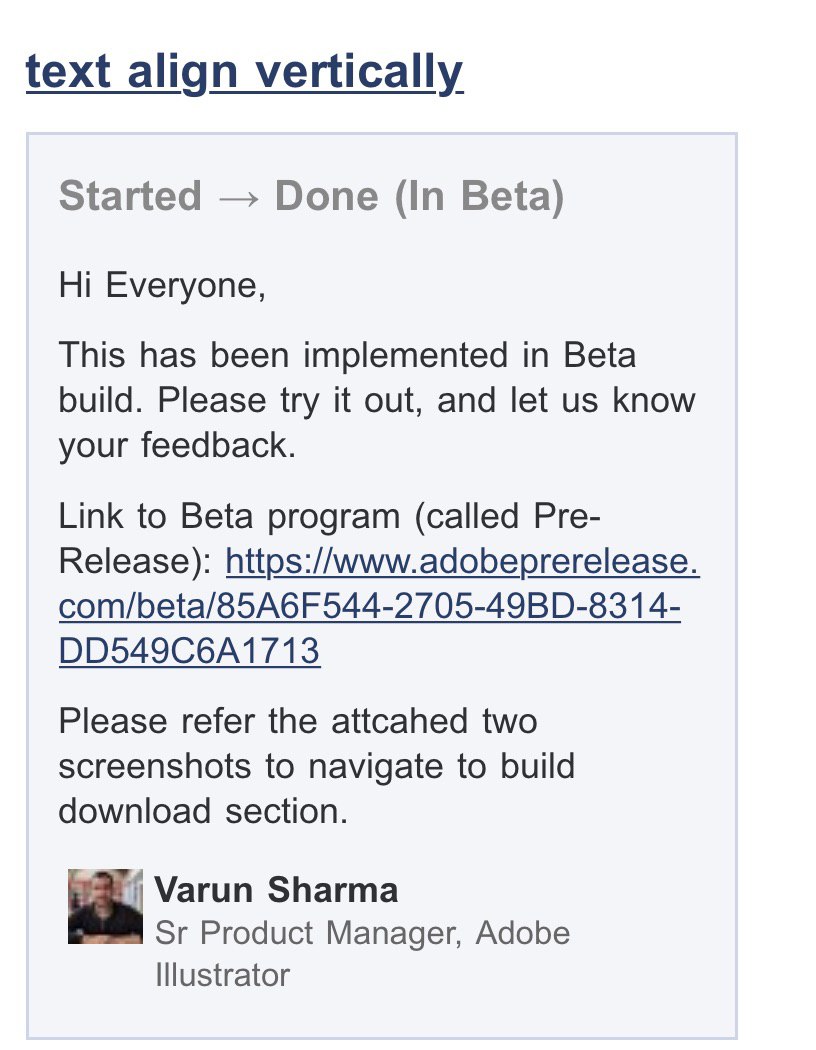This screenshot has height=1050, width=816.
Task: Select the Varun Sharma author name
Action: click(276, 890)
